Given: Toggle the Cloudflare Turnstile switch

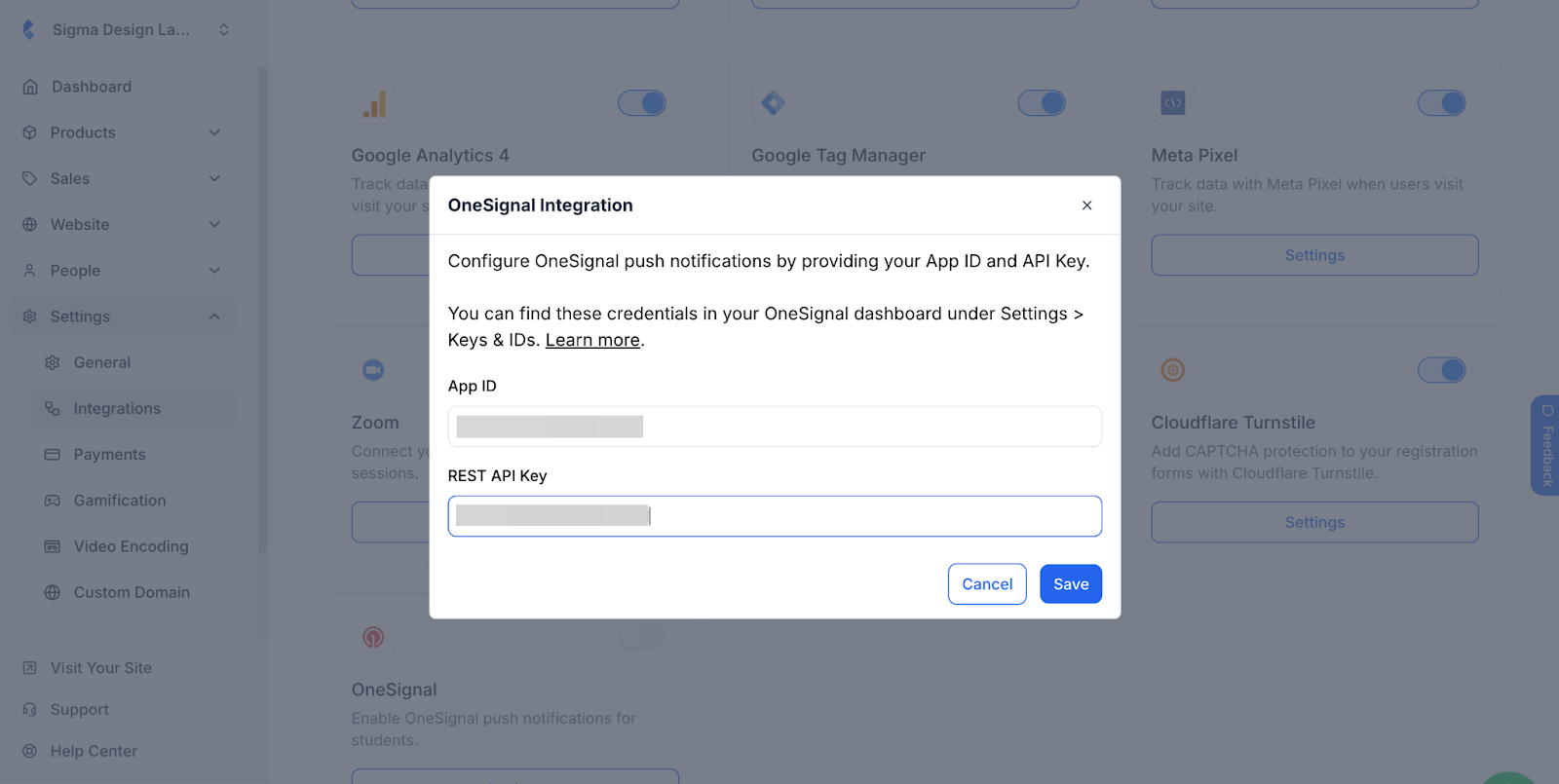Looking at the screenshot, I should 1441,370.
